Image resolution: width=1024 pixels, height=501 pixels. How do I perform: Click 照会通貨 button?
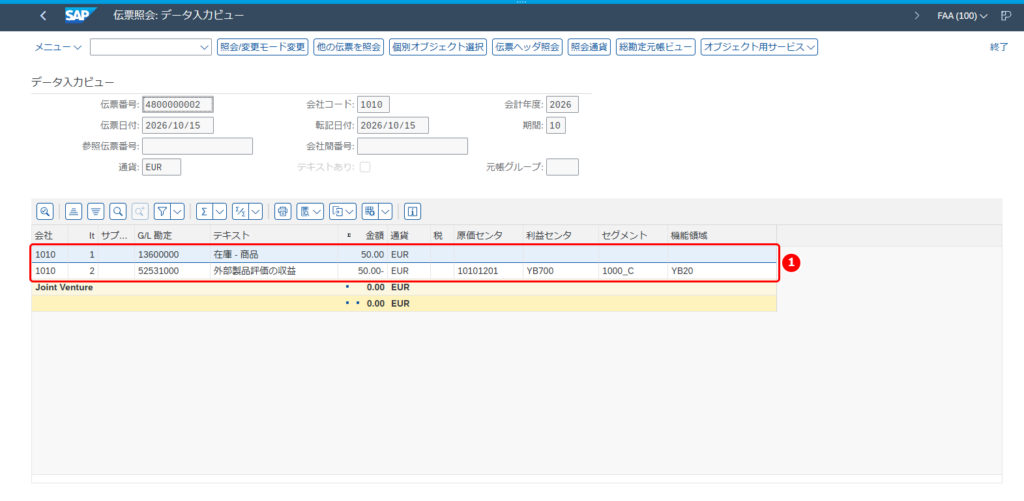589,47
